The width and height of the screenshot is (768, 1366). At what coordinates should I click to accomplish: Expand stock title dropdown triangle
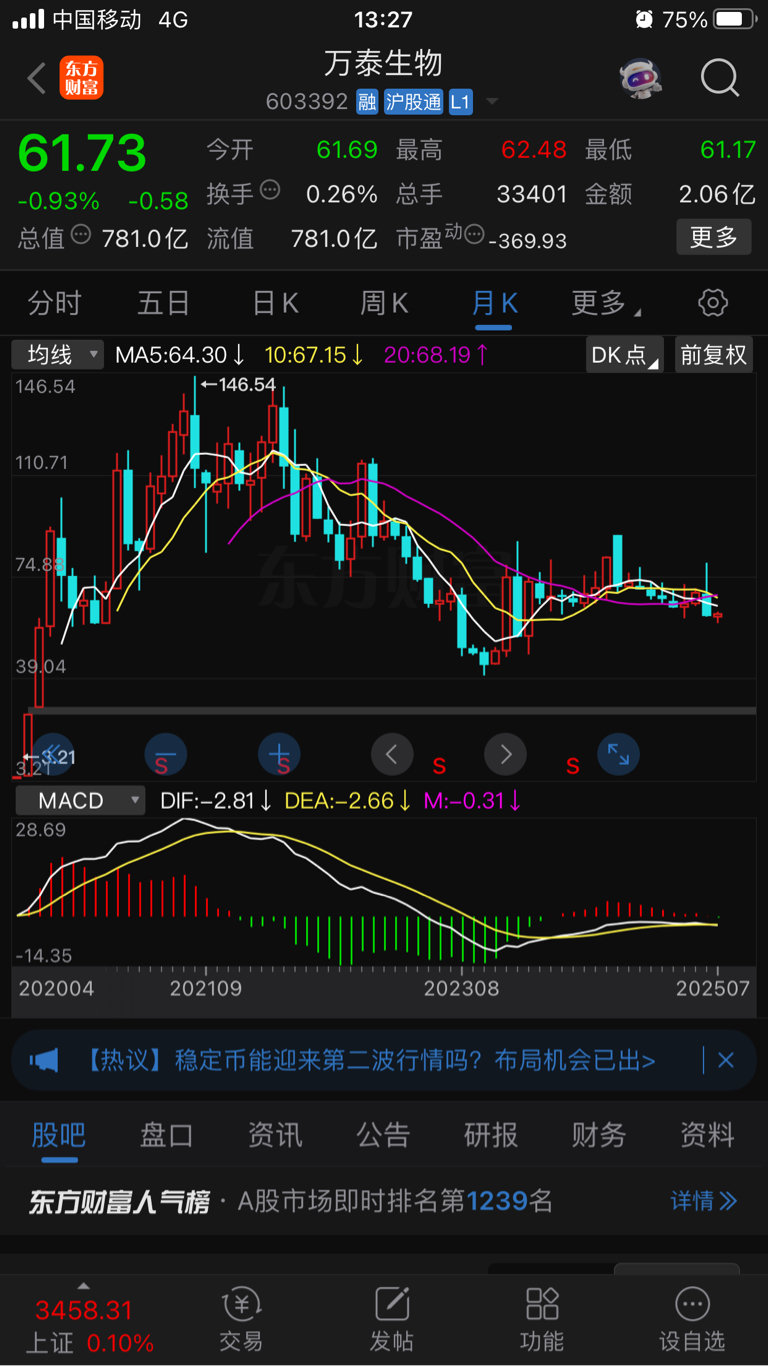coord(491,102)
